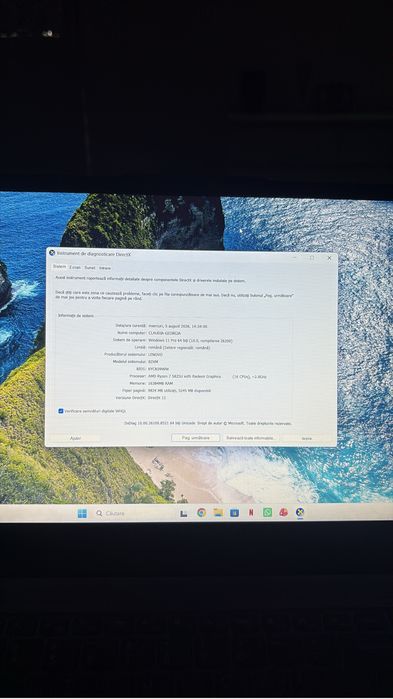Select the Sistem tab
This screenshot has width=393, height=699.
(59, 267)
